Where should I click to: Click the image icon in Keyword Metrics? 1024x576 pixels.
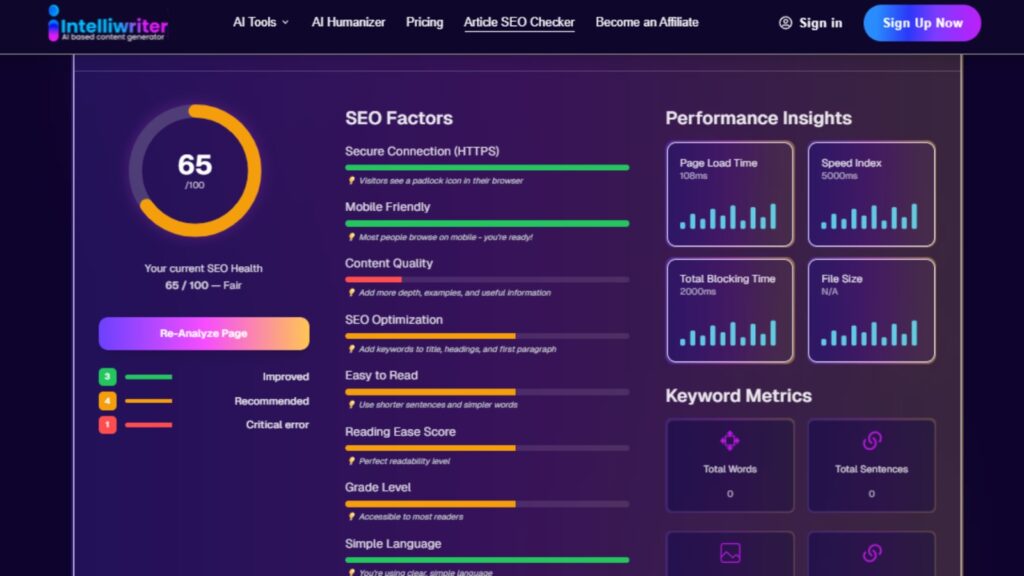pyautogui.click(x=730, y=551)
